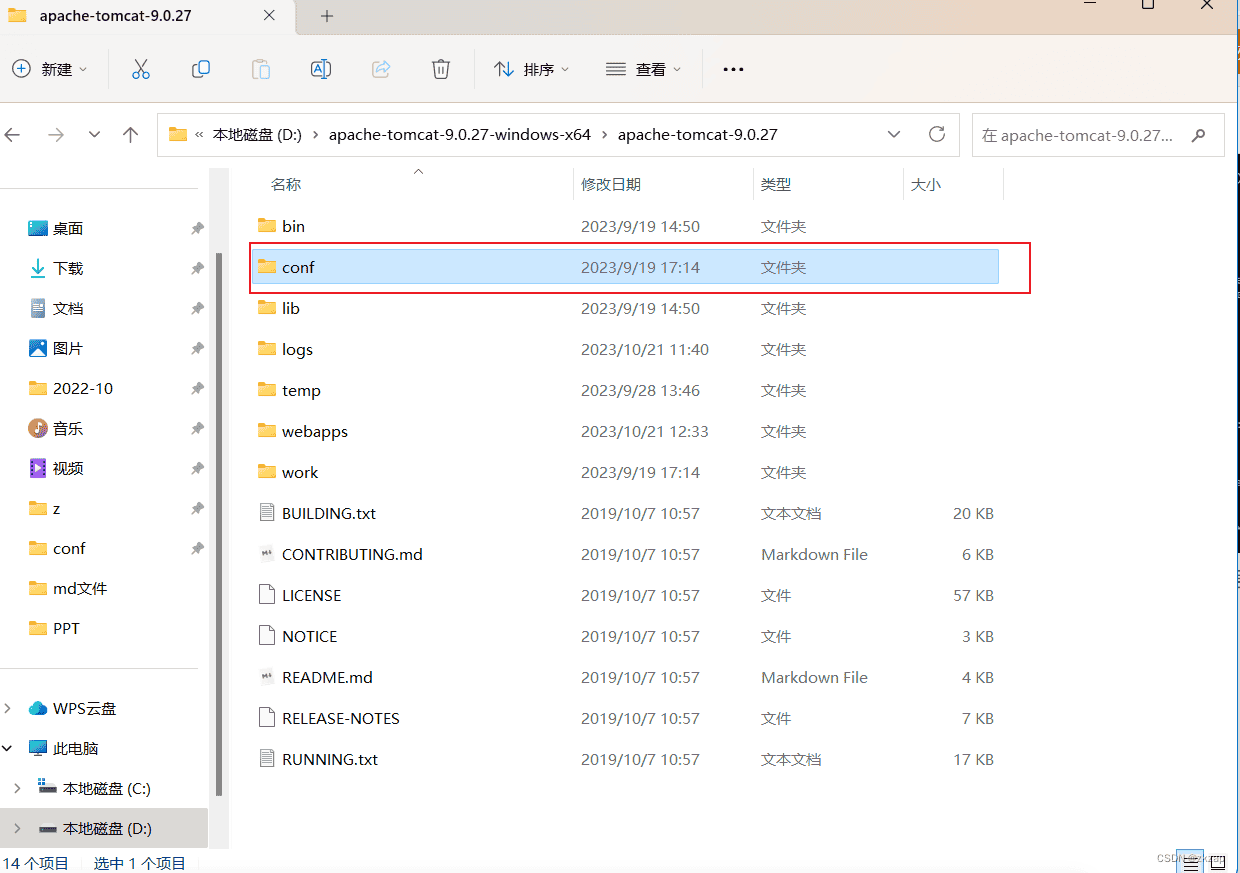This screenshot has height=873, width=1240.
Task: Sort by 修改日期 column header
Action: pyautogui.click(x=611, y=184)
